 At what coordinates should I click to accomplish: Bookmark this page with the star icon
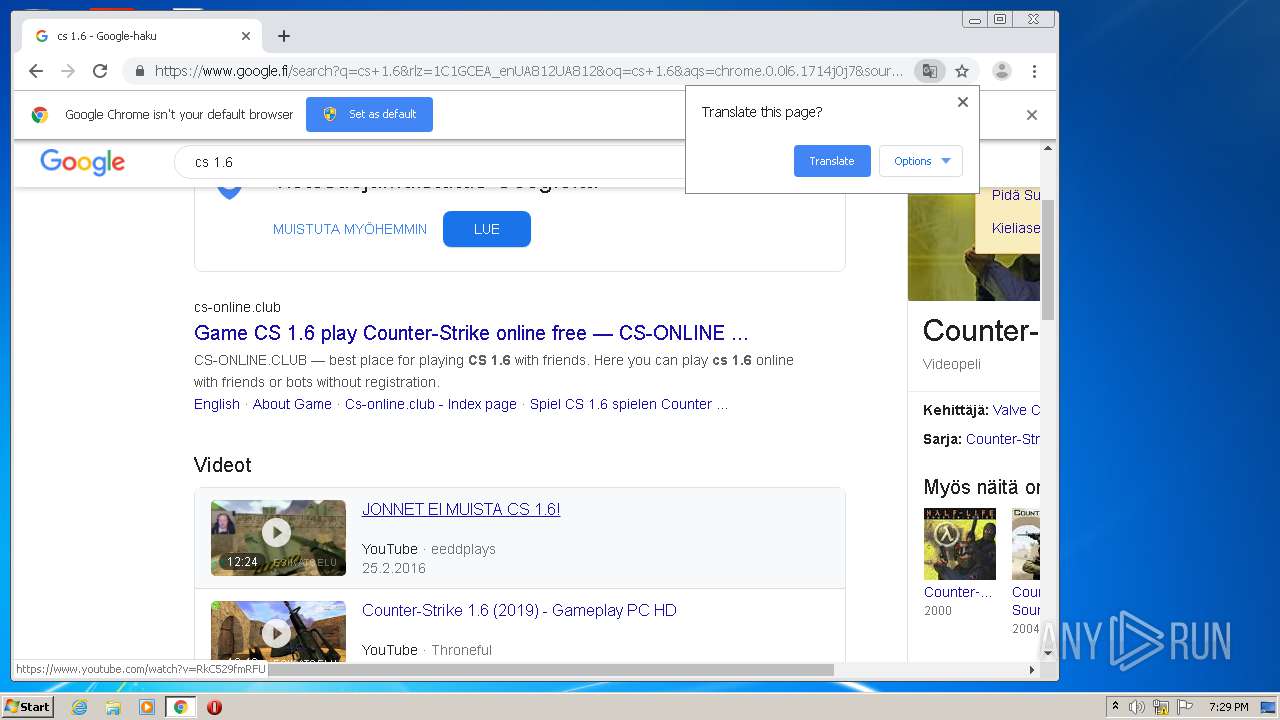(962, 71)
